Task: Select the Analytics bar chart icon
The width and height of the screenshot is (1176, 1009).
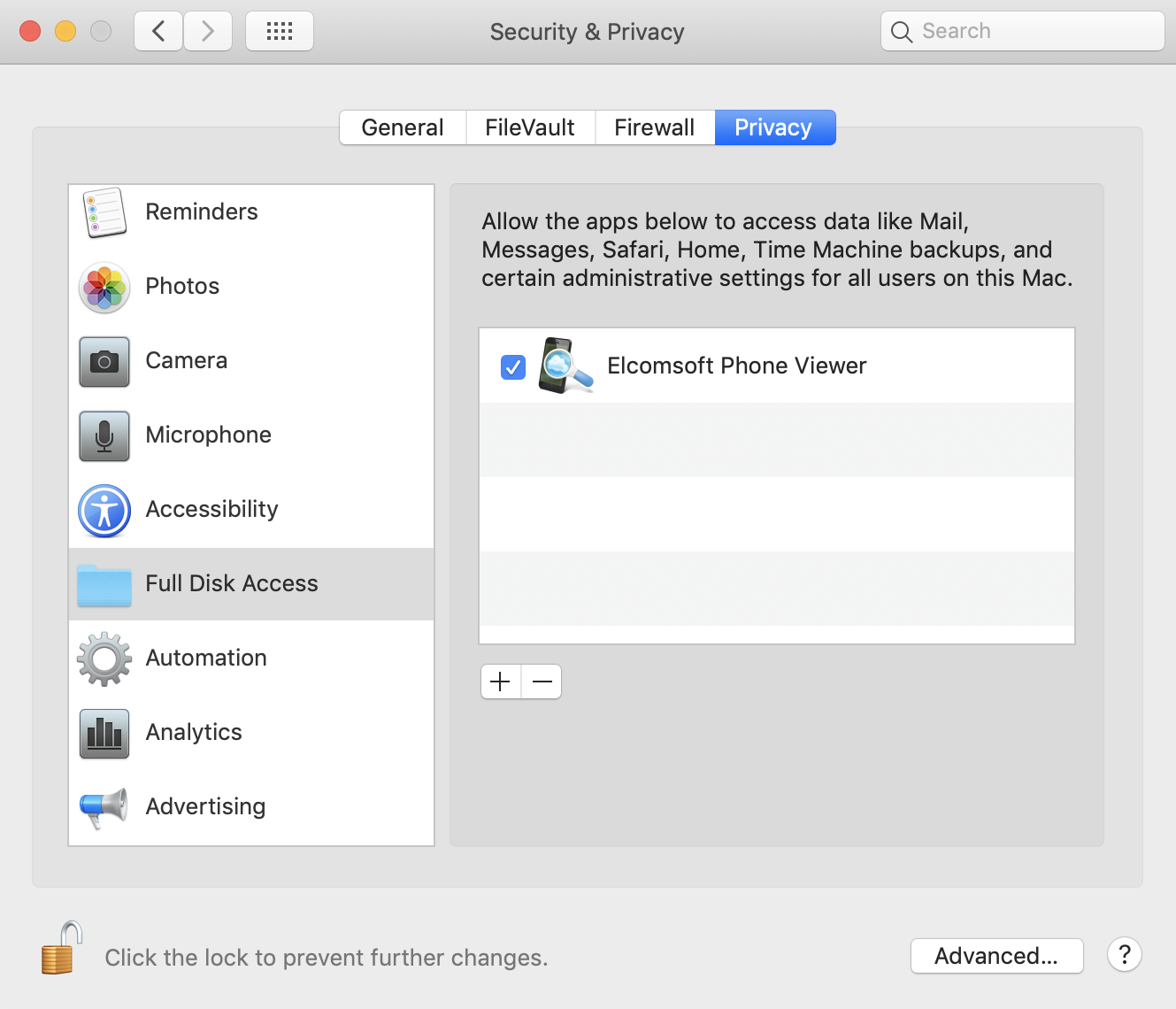Action: coord(104,733)
